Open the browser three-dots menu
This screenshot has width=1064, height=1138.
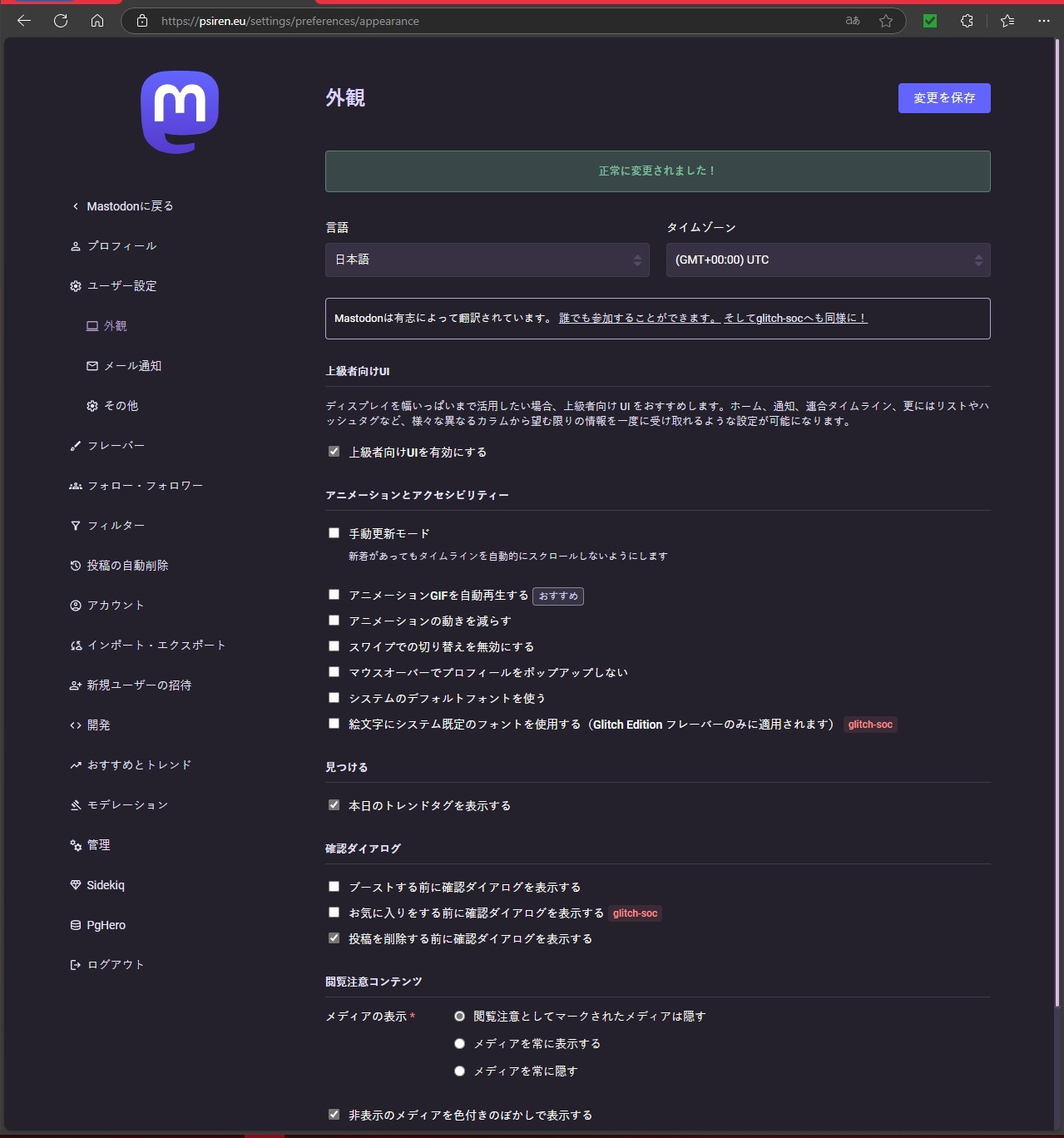pyautogui.click(x=1044, y=21)
